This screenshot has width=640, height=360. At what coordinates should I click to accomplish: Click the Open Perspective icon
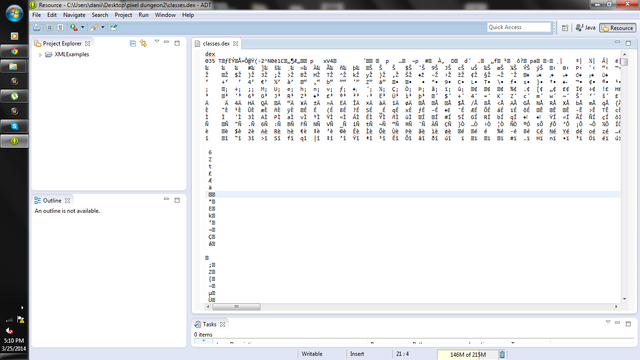point(565,28)
